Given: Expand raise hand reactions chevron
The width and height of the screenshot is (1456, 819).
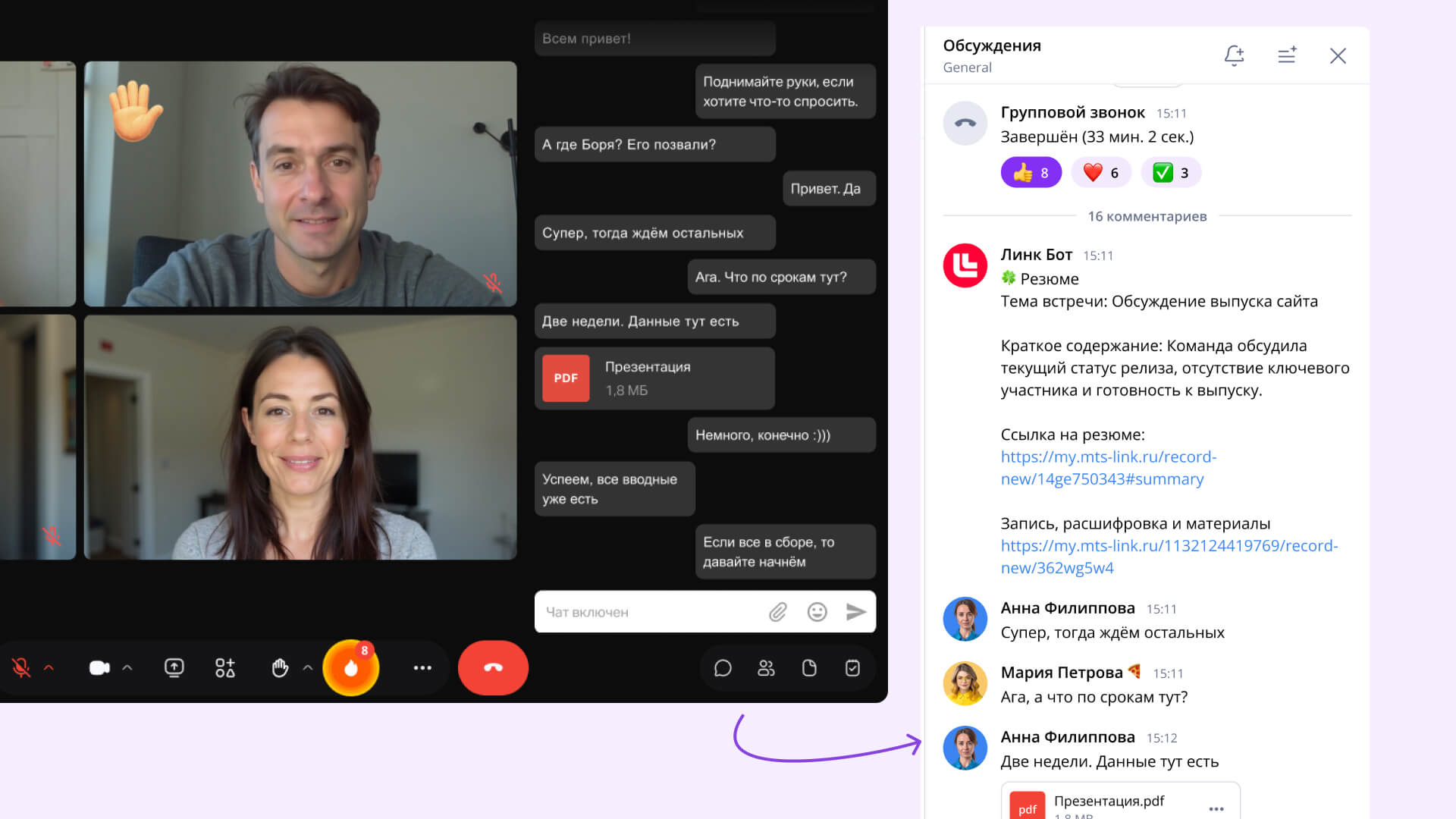Looking at the screenshot, I should 308,668.
